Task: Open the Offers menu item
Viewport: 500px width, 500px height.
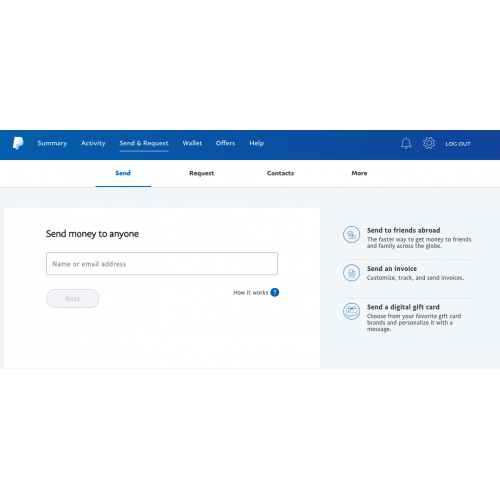Action: coord(225,143)
